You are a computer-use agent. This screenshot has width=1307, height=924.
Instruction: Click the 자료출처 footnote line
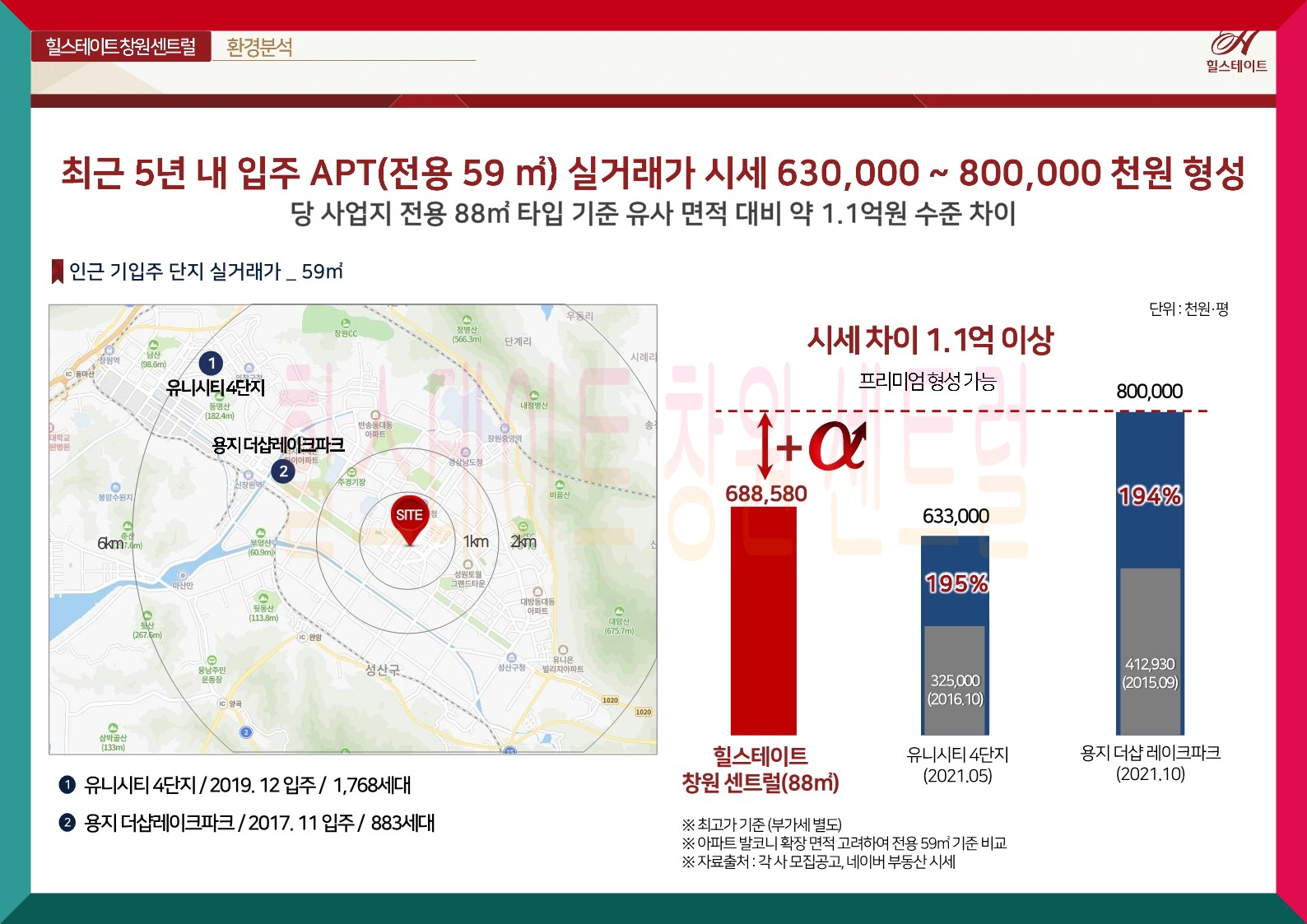[x=819, y=861]
